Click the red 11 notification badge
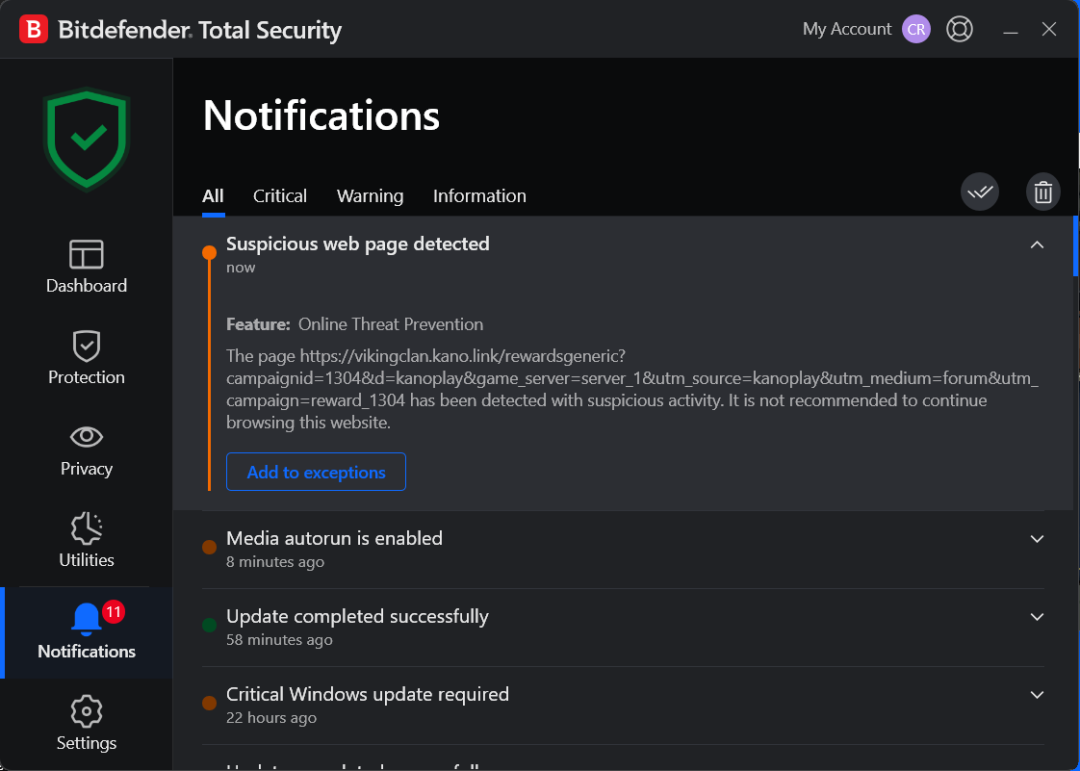 click(x=113, y=611)
